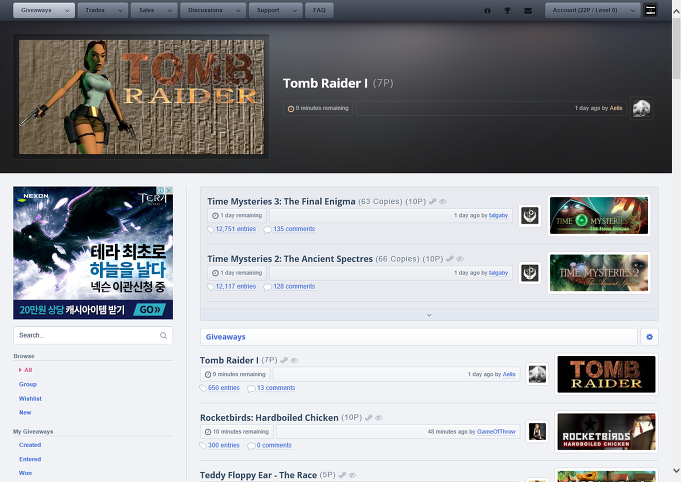Open the 13 comments link
Image resolution: width=681 pixels, height=482 pixels.
tap(276, 388)
